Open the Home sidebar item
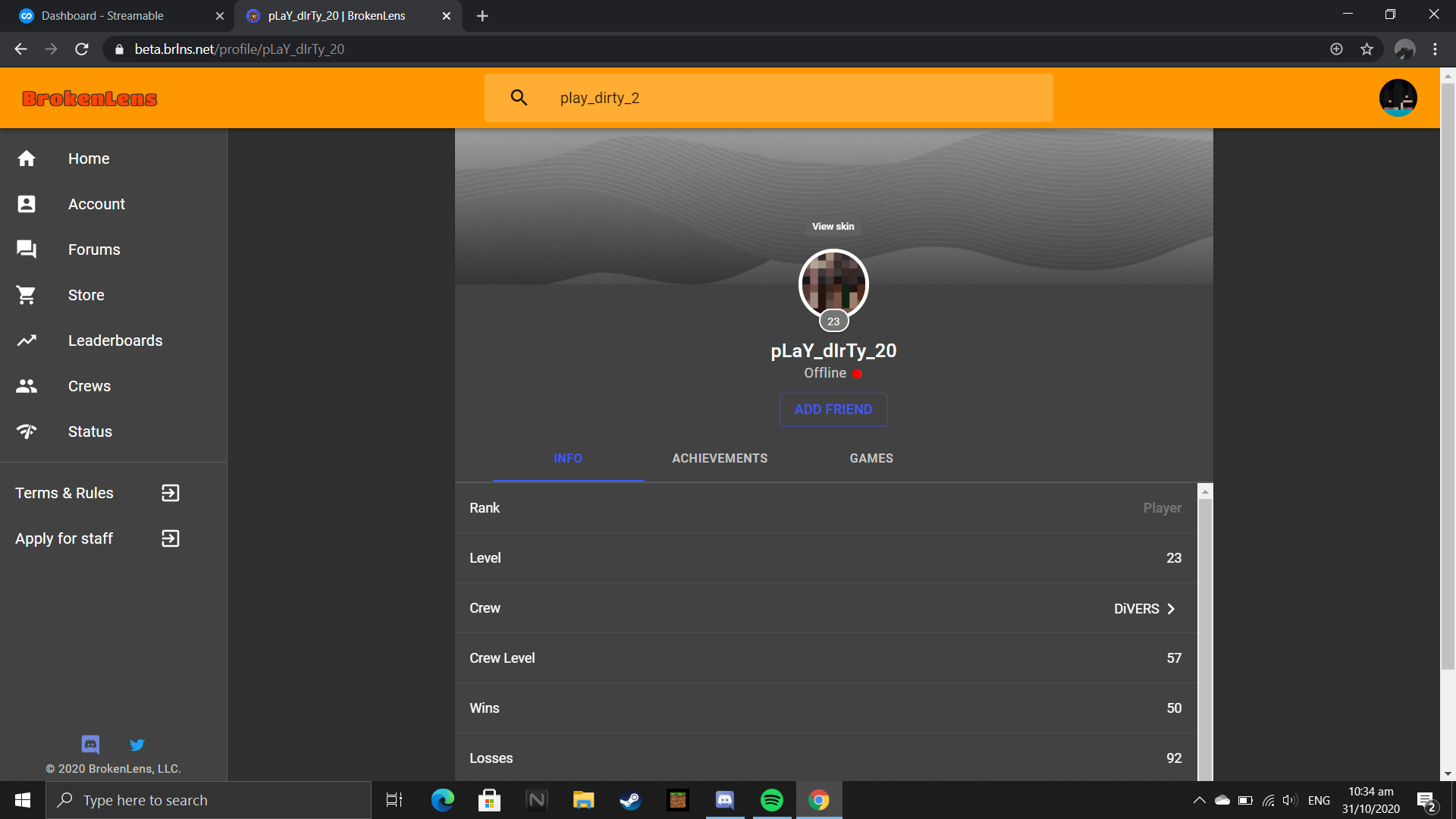The height and width of the screenshot is (819, 1456). [x=113, y=158]
